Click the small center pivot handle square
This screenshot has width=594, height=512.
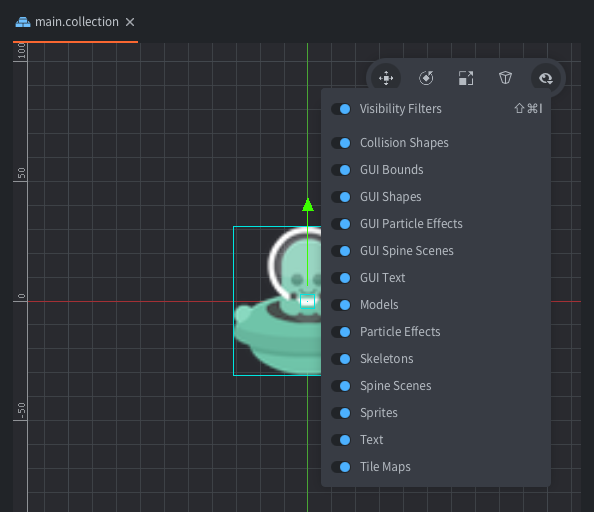click(307, 301)
